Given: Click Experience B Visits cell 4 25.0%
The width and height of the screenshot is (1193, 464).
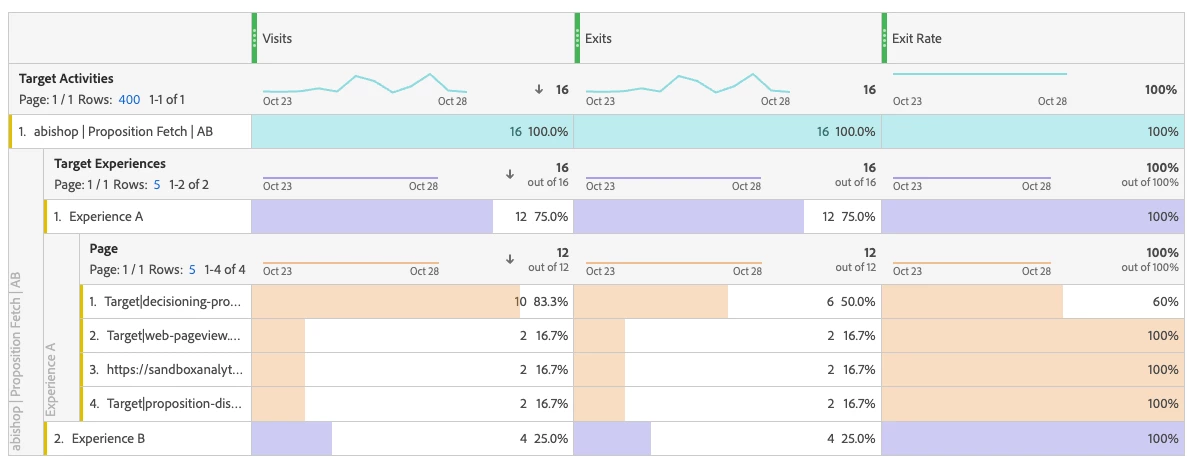Looking at the screenshot, I should click(412, 439).
